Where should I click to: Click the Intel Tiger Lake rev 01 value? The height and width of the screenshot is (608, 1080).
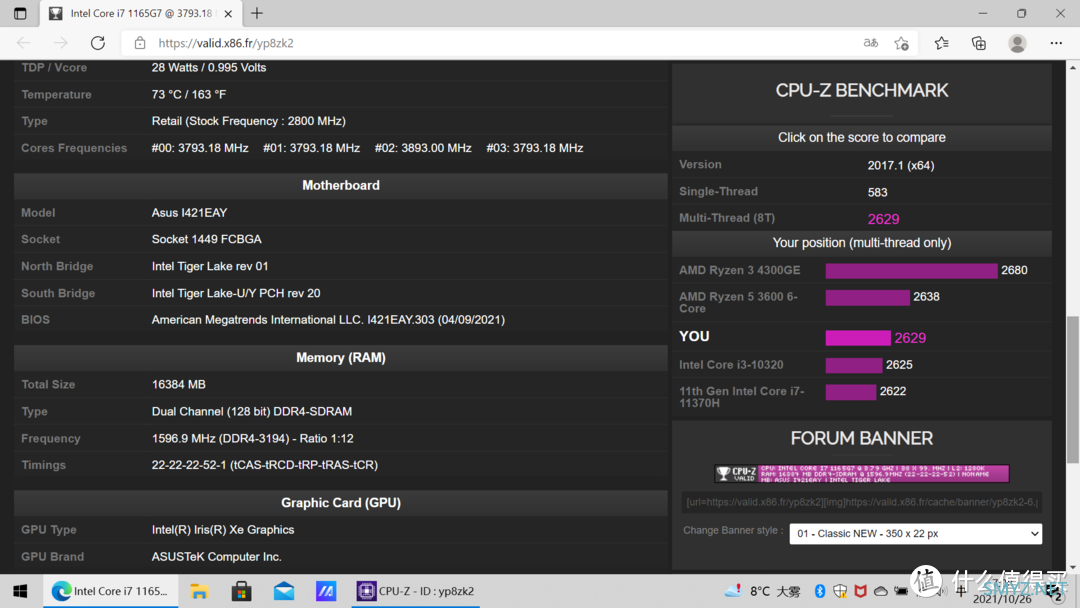pos(210,266)
